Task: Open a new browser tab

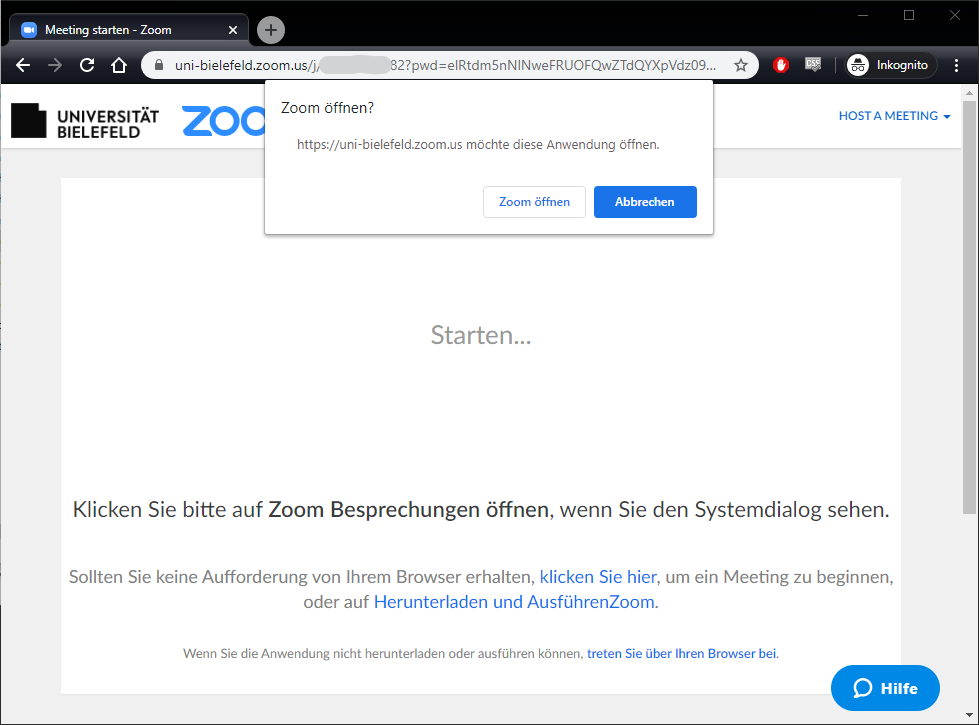Action: click(271, 30)
